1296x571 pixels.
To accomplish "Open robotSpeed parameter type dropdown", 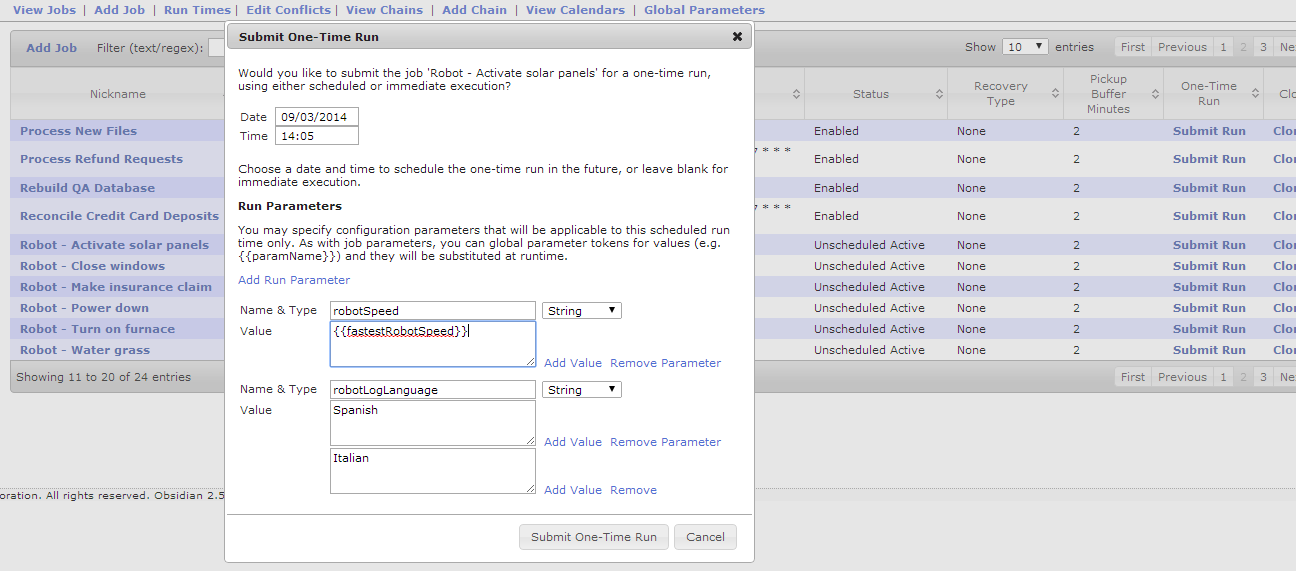I will point(581,311).
